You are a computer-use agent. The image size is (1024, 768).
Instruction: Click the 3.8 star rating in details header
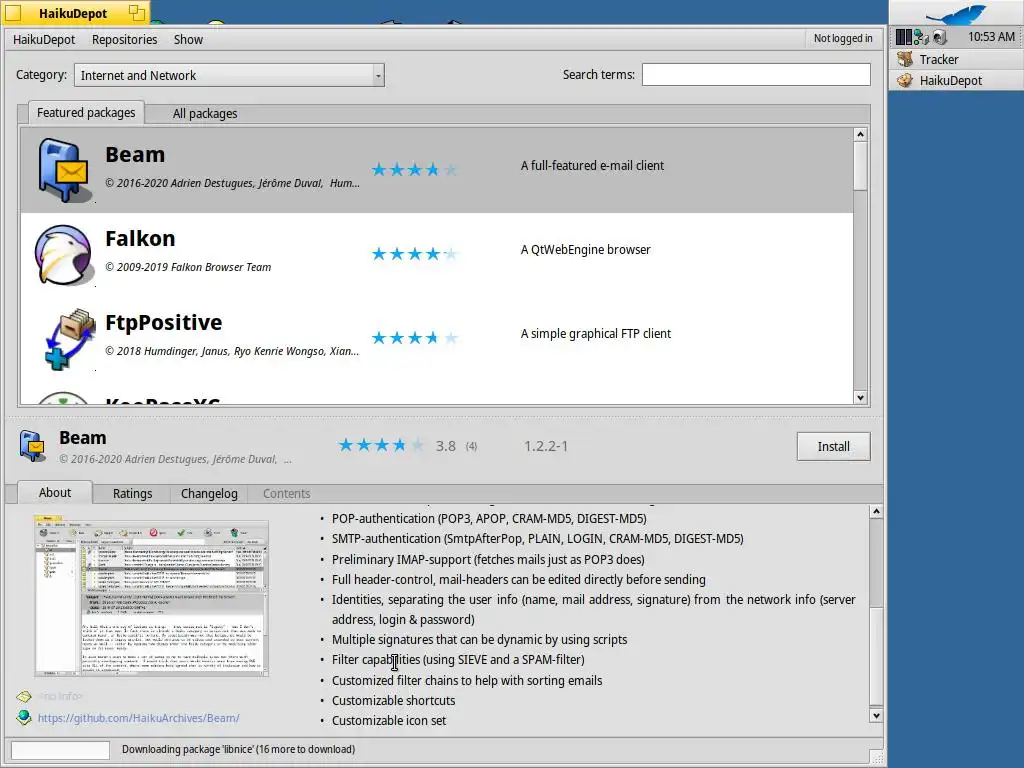click(x=381, y=445)
